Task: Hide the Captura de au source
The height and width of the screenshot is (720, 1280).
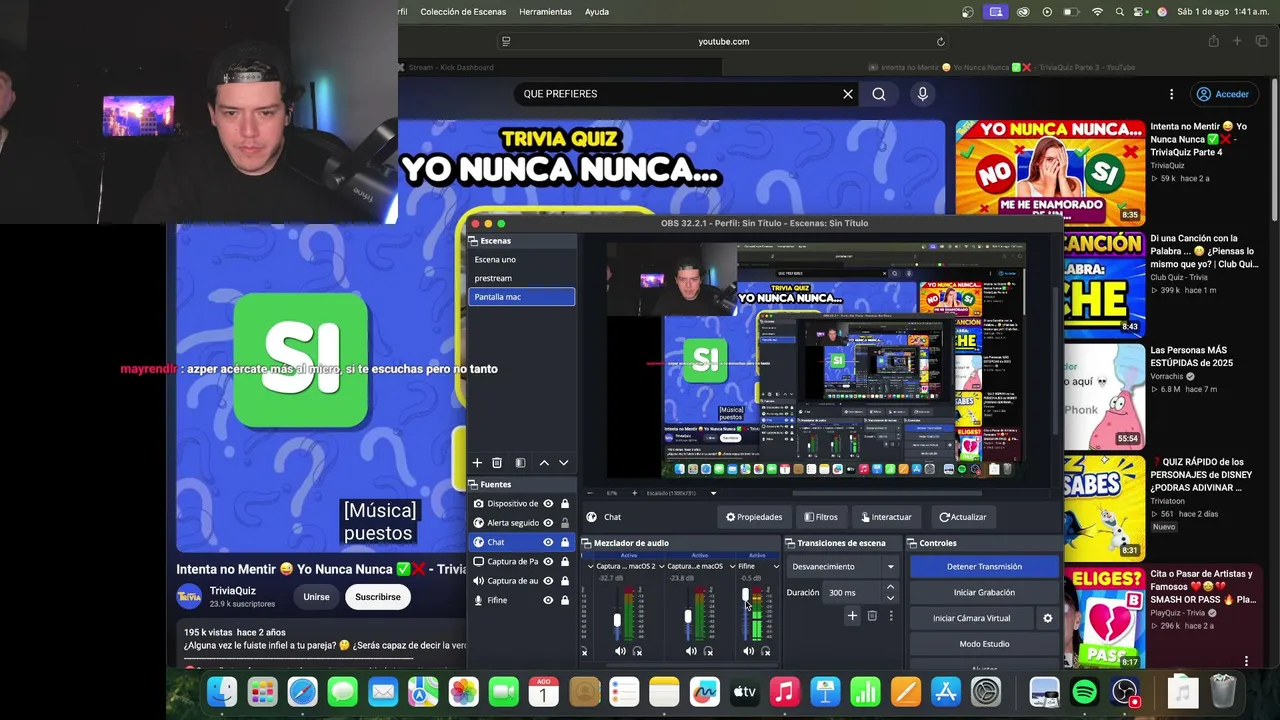Action: (548, 580)
